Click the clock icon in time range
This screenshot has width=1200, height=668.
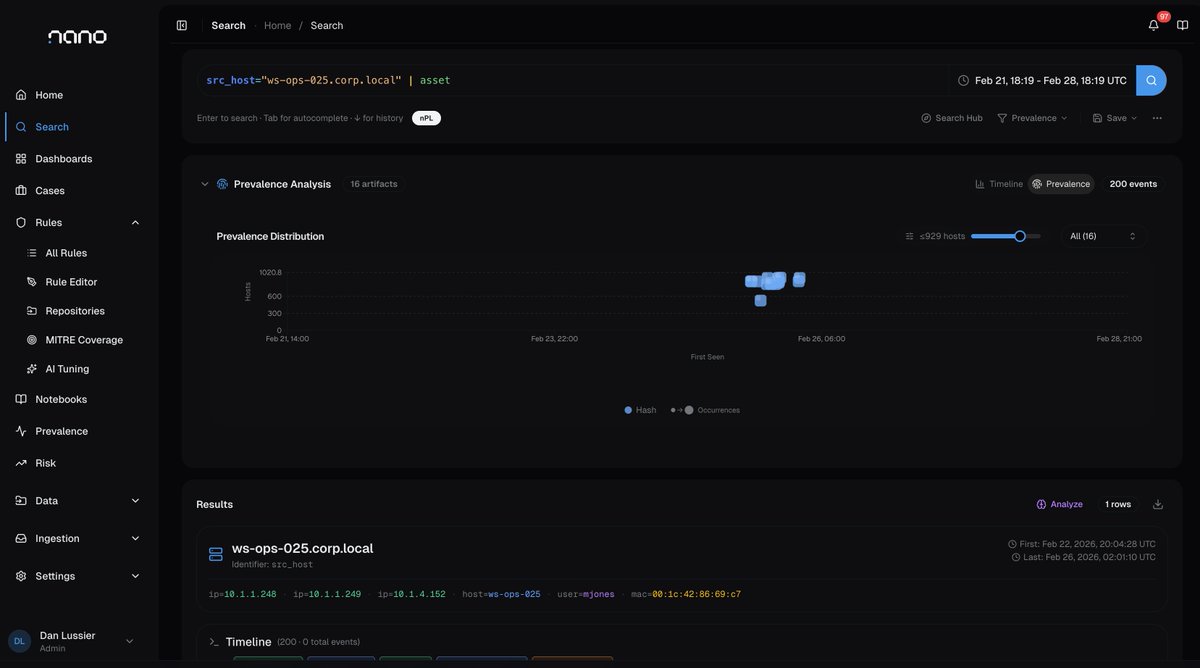pos(963,80)
